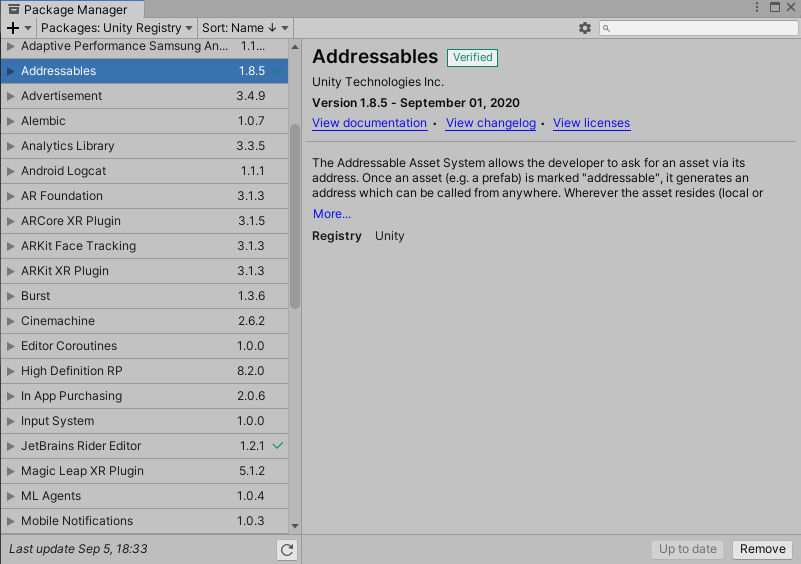Maximize the Package Manager window
The width and height of the screenshot is (801, 564).
pyautogui.click(x=775, y=7)
